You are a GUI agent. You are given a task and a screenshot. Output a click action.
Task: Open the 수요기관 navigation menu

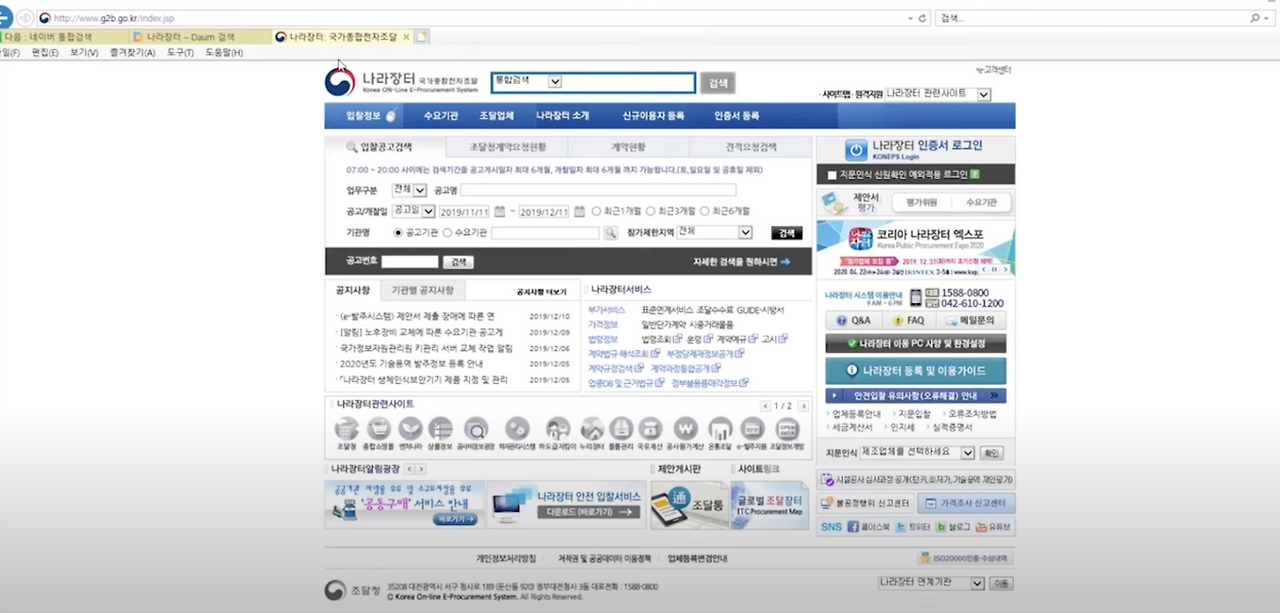click(440, 116)
